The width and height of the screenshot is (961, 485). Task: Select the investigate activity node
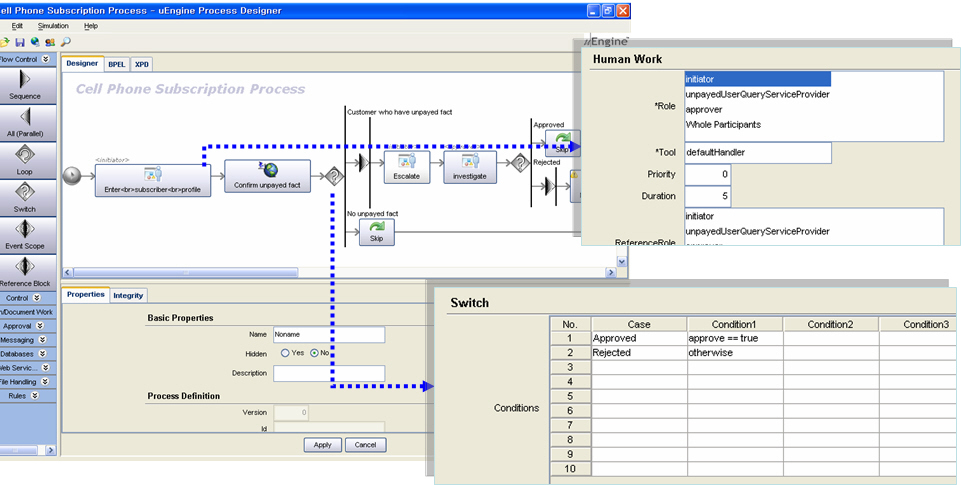(x=470, y=167)
